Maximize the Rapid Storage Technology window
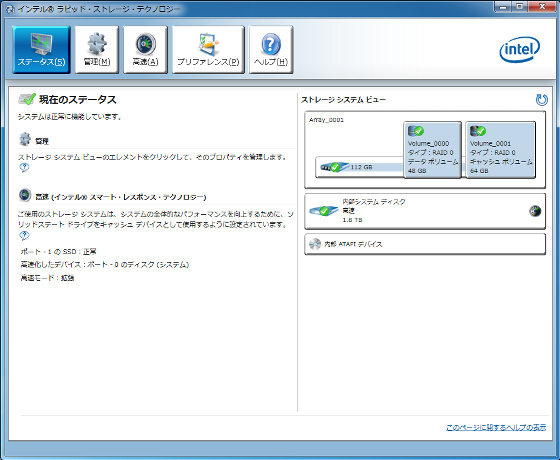Viewport: 560px width, 460px height. click(x=520, y=6)
